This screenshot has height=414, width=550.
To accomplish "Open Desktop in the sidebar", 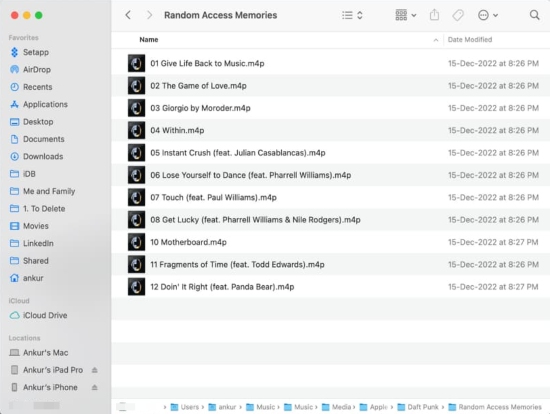I will (32, 122).
